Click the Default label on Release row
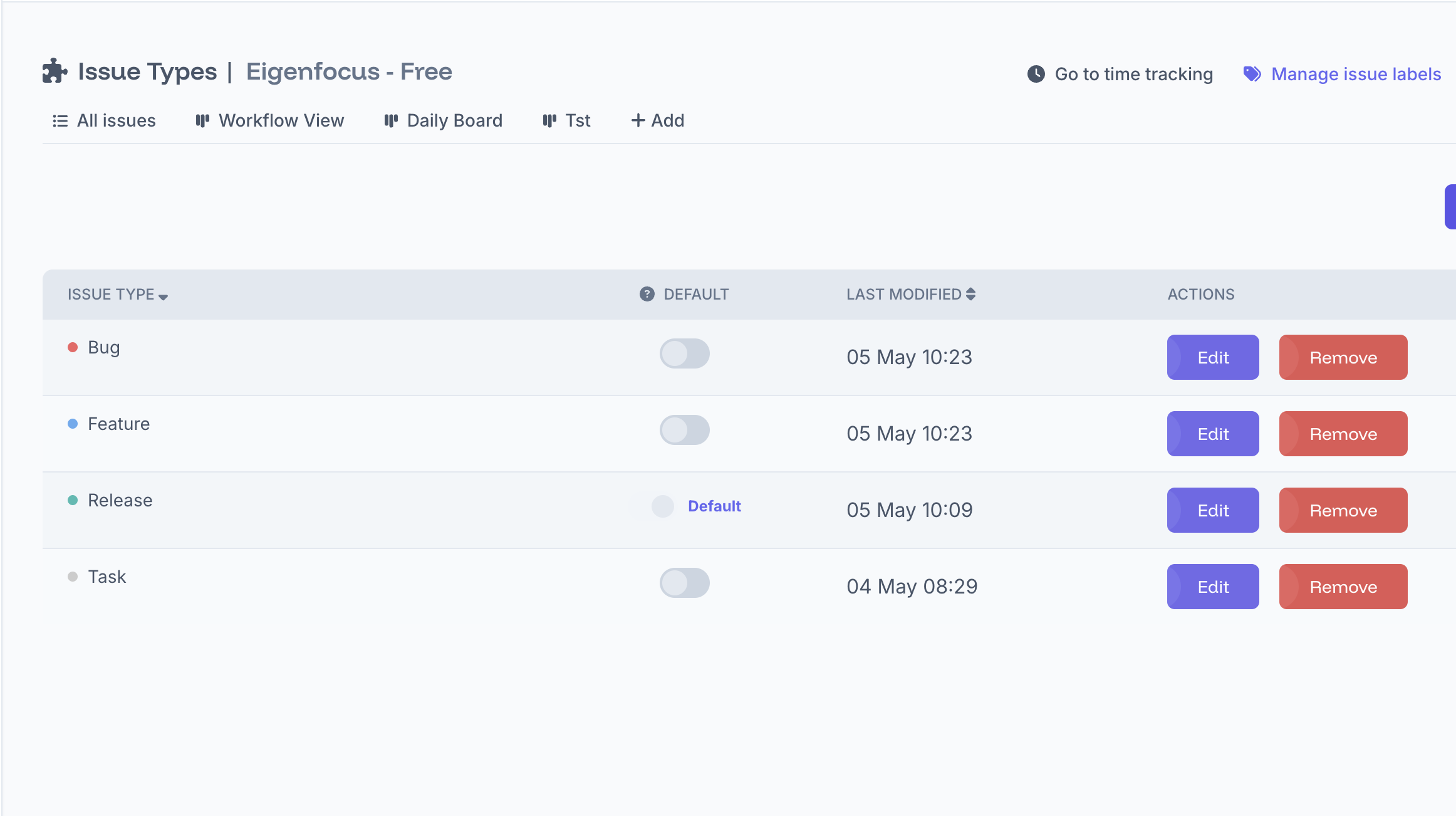Image resolution: width=1456 pixels, height=816 pixels. (714, 506)
